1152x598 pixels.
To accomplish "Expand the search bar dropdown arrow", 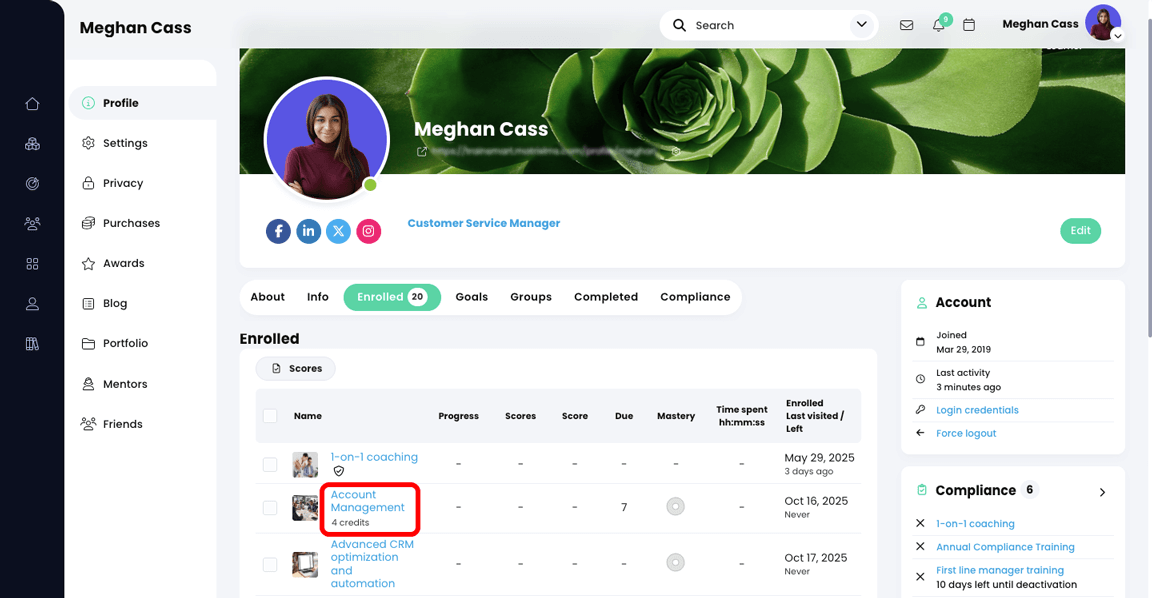I will coord(862,24).
